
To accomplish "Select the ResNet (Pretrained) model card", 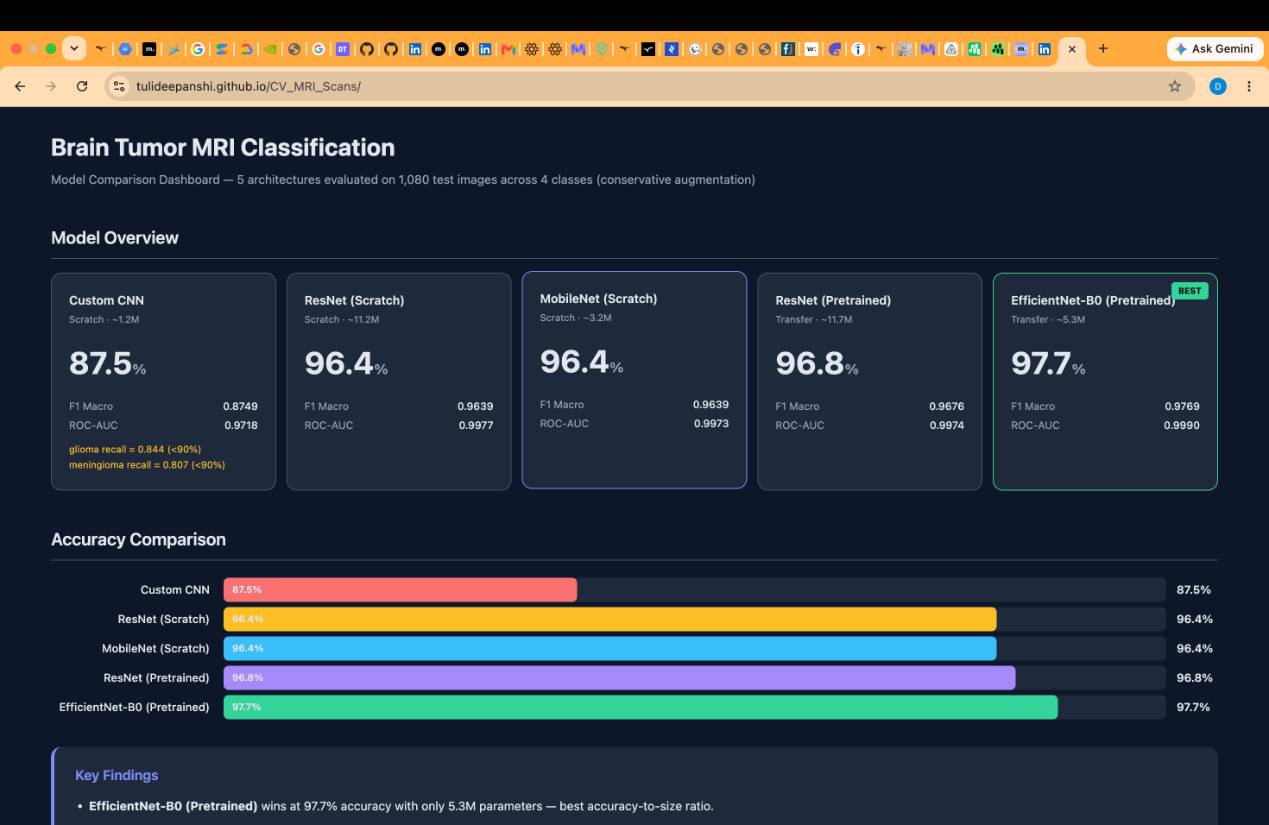I will click(x=870, y=382).
